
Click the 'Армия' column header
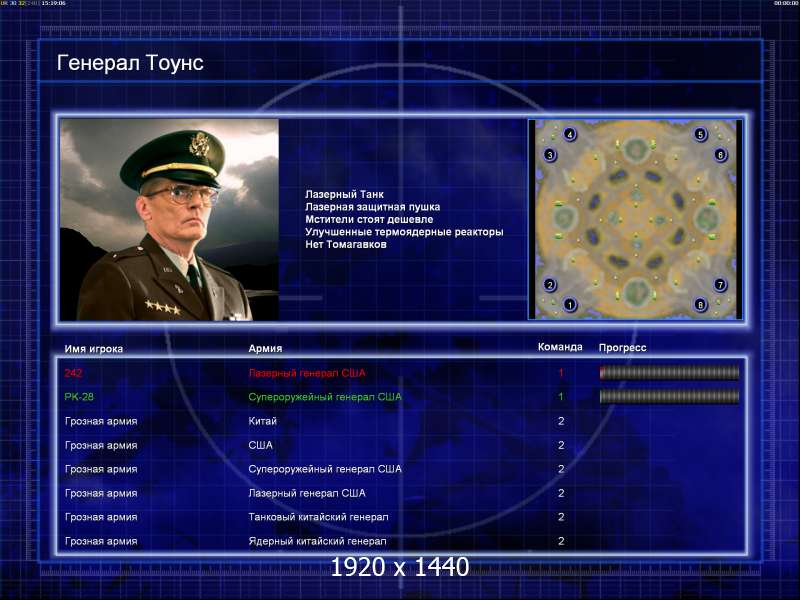click(x=265, y=348)
